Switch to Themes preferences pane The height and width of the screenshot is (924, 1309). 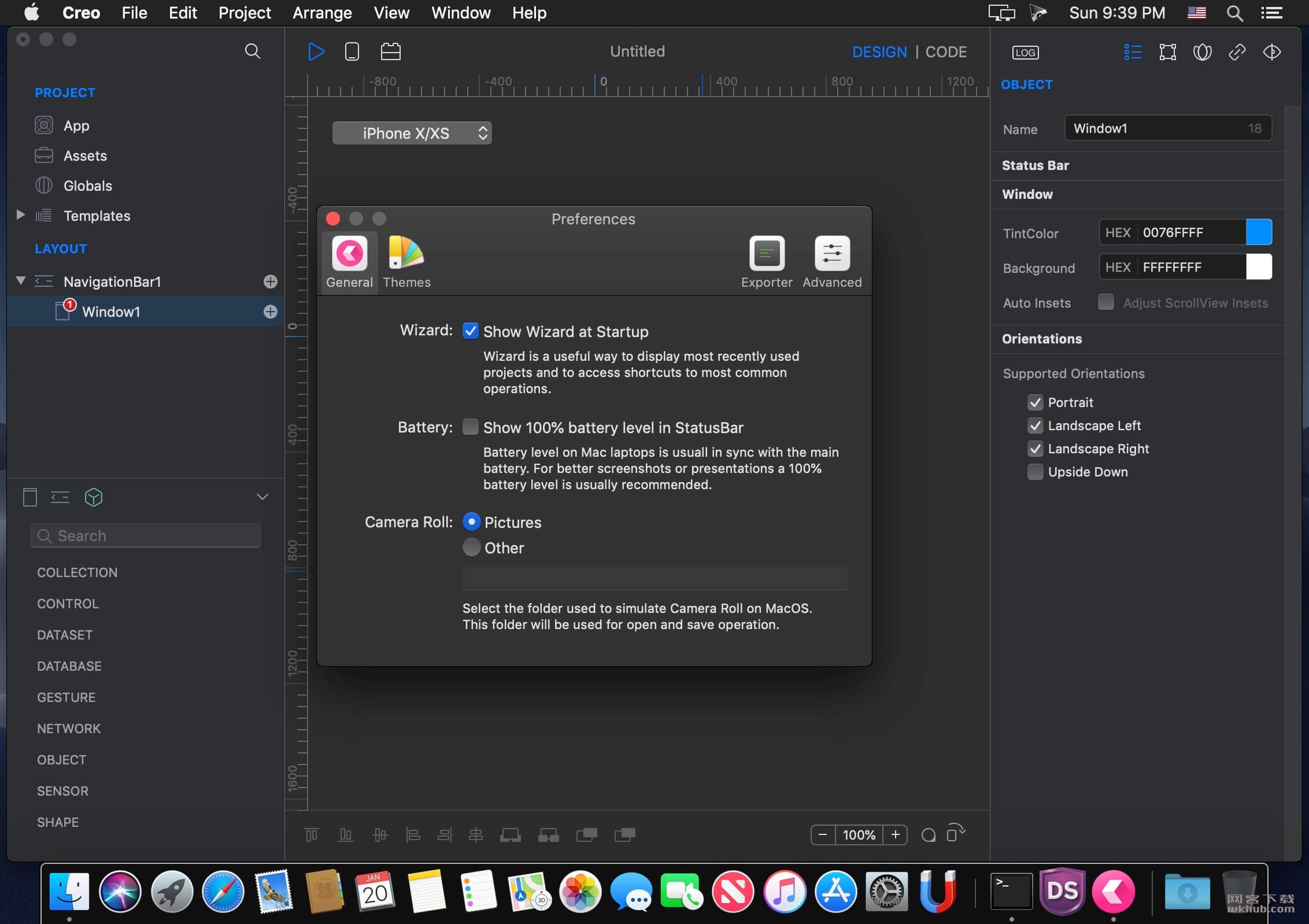point(406,263)
